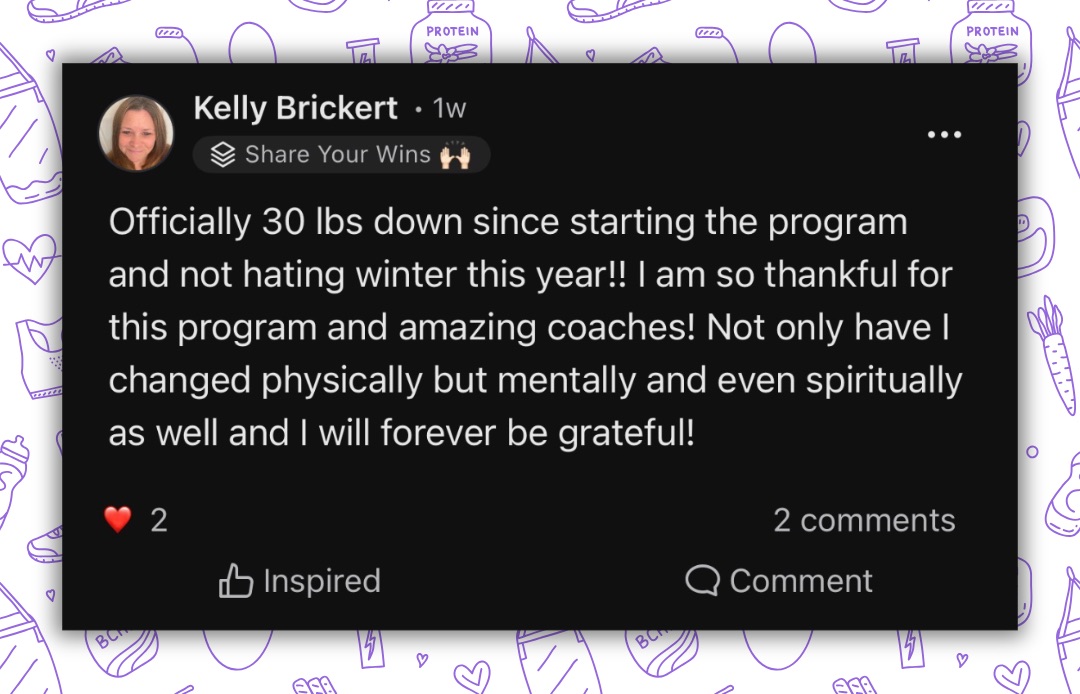The width and height of the screenshot is (1080, 694).
Task: Open the Share Your Wins space tag
Action: (x=338, y=155)
